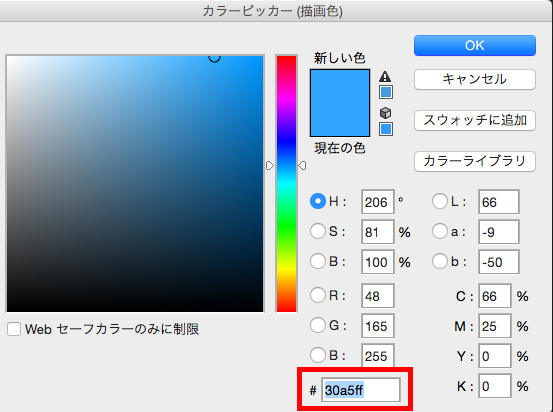
Task: Select the Lab b radio button
Action: click(440, 261)
